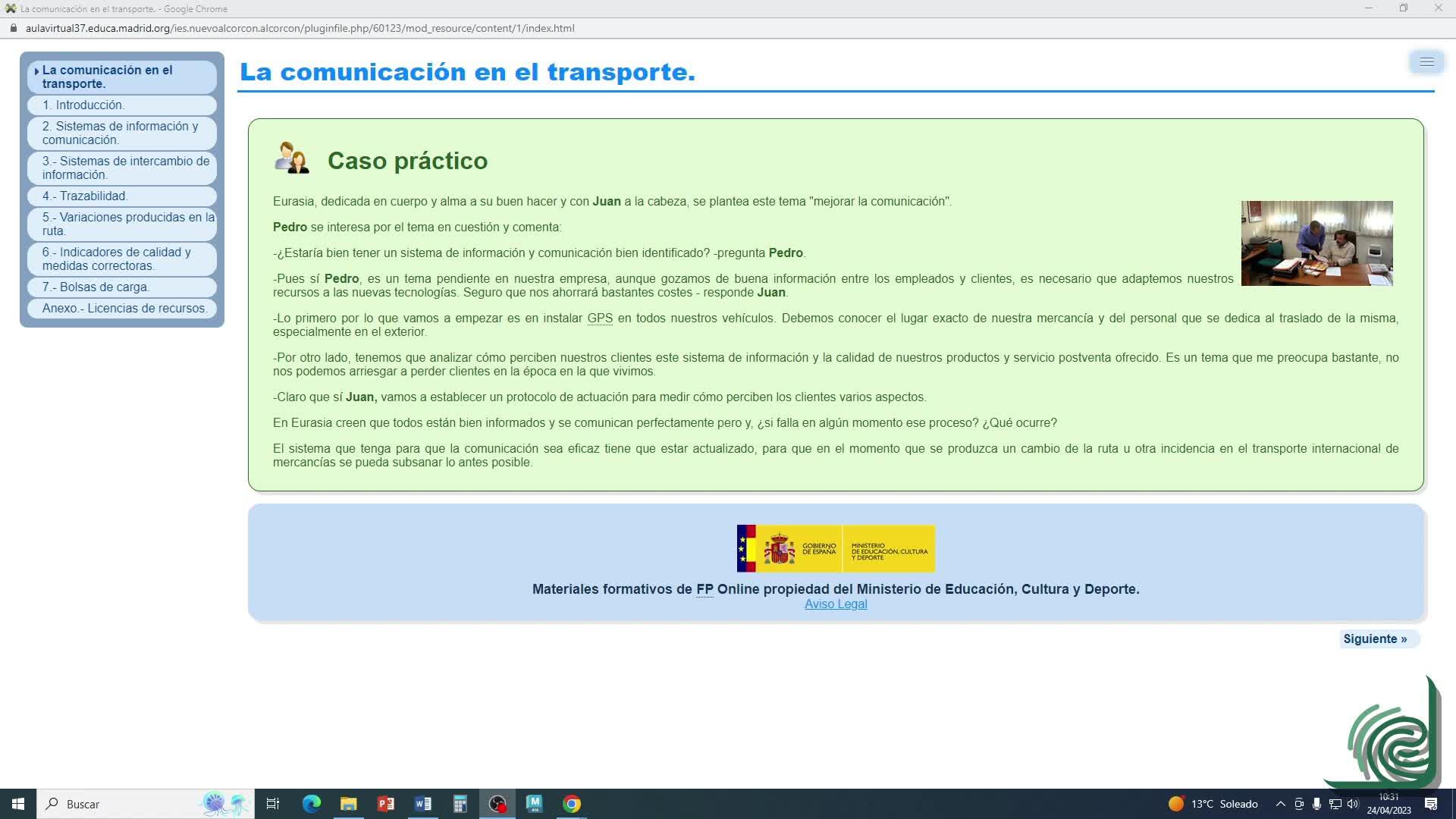Open Microsoft Edge from the taskbar
This screenshot has width=1456, height=819.
point(312,804)
